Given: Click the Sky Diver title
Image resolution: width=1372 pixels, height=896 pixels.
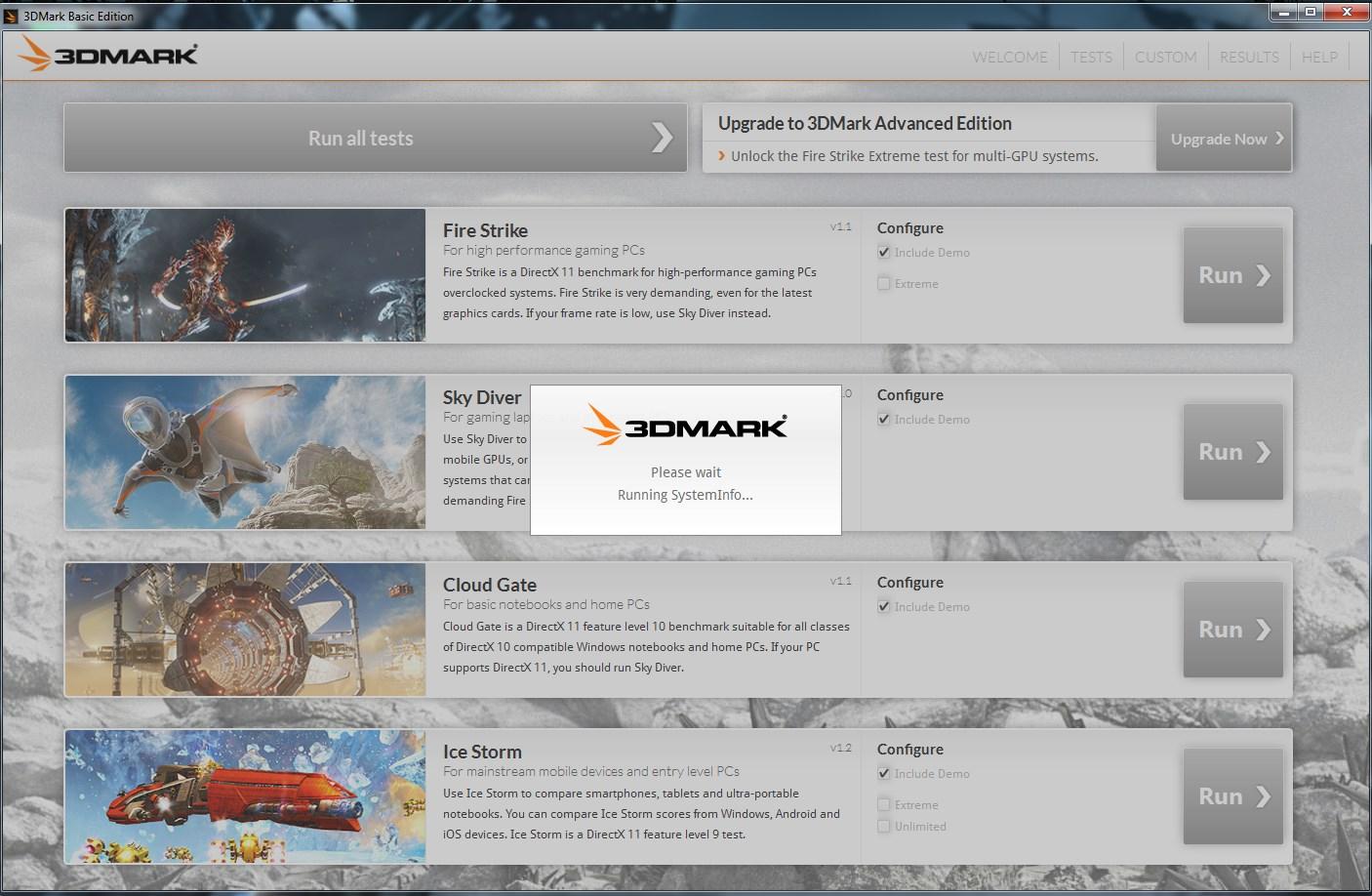Looking at the screenshot, I should click(482, 397).
